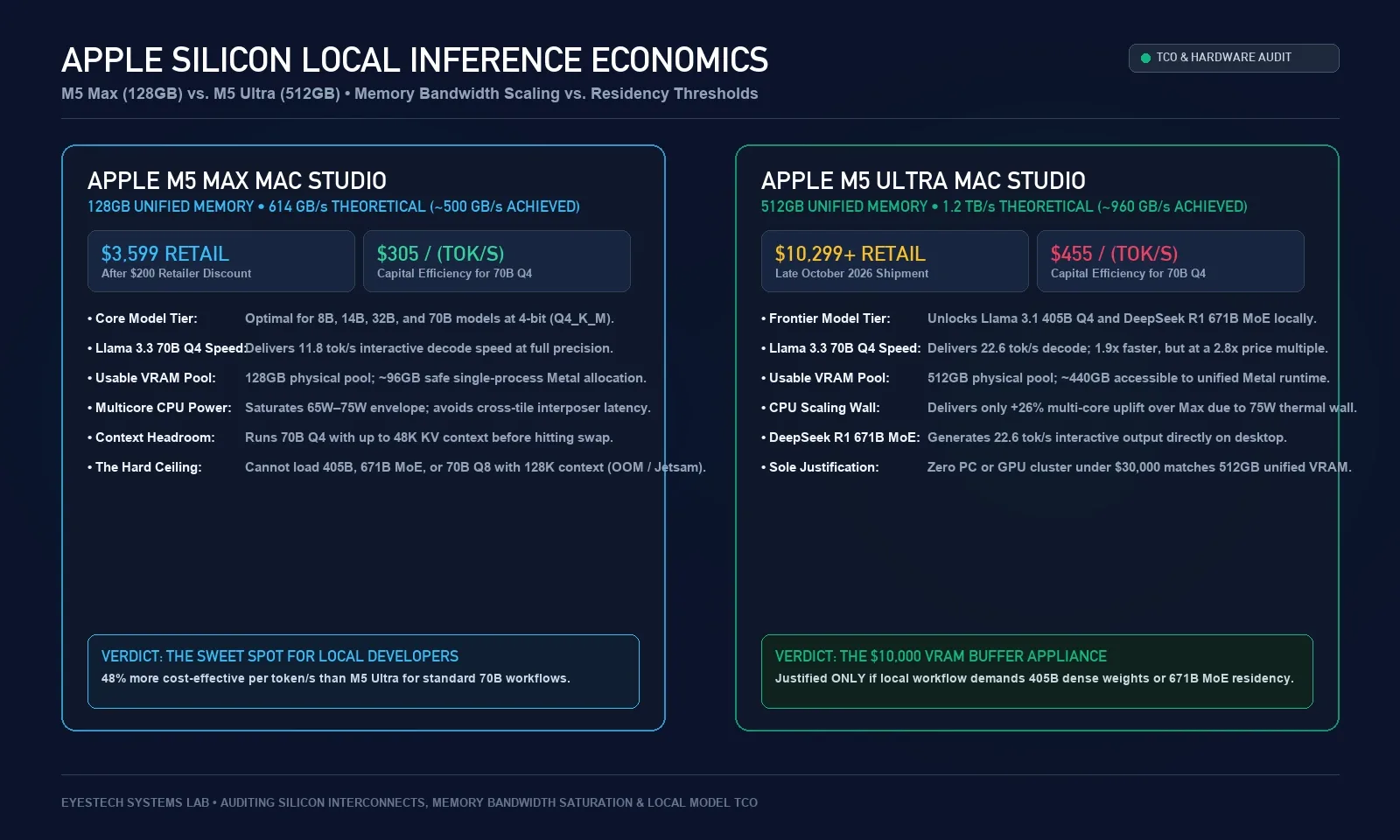
Task: Click the ~440GB accessible Metal runtime text
Action: [x=1129, y=378]
